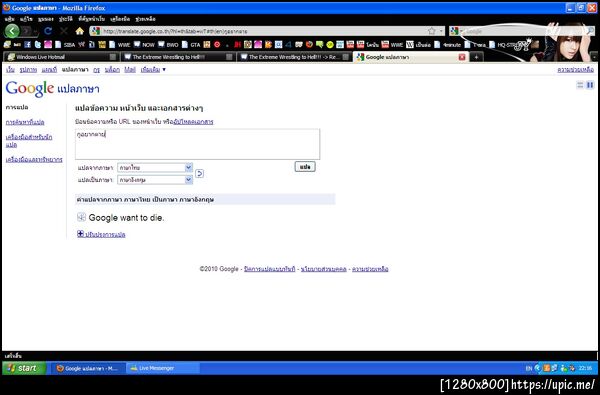The width and height of the screenshot is (600, 395).
Task: Reload the page with the Refresh icon
Action: click(48, 31)
